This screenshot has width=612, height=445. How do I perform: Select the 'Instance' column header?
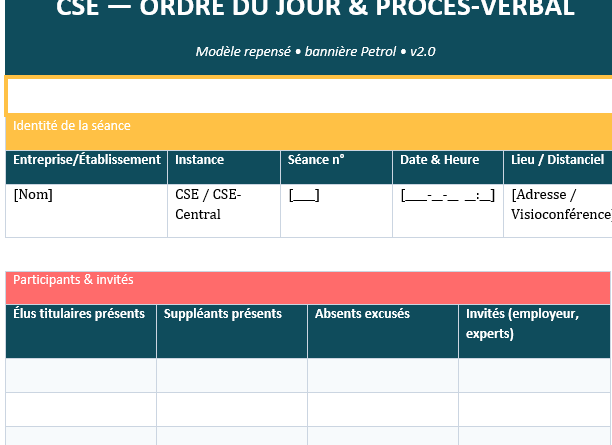[224, 167]
